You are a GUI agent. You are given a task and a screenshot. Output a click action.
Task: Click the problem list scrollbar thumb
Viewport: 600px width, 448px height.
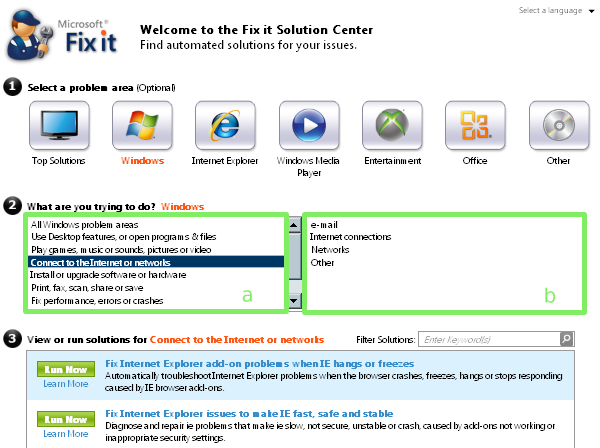coord(294,256)
